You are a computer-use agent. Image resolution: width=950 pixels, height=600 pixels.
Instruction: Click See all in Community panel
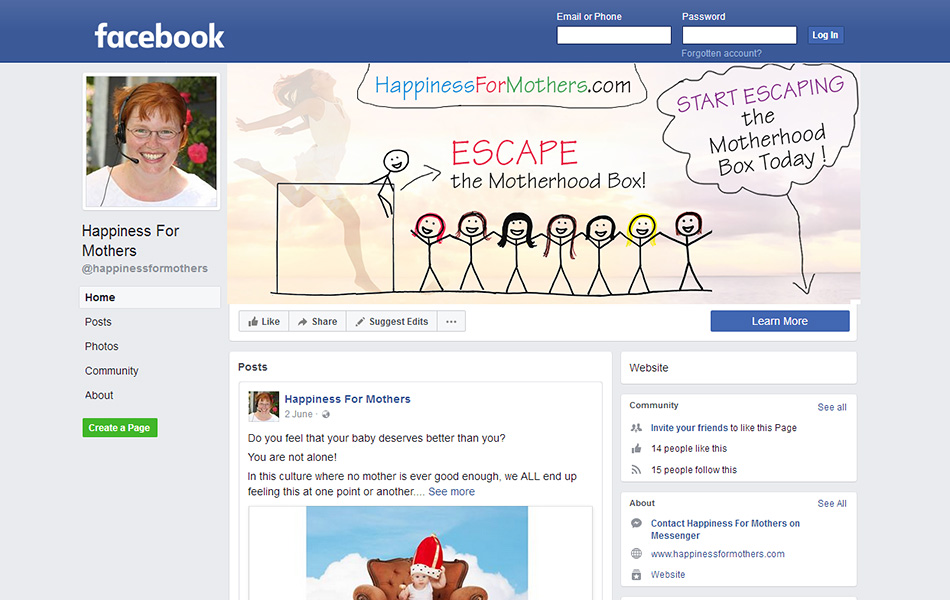click(832, 407)
